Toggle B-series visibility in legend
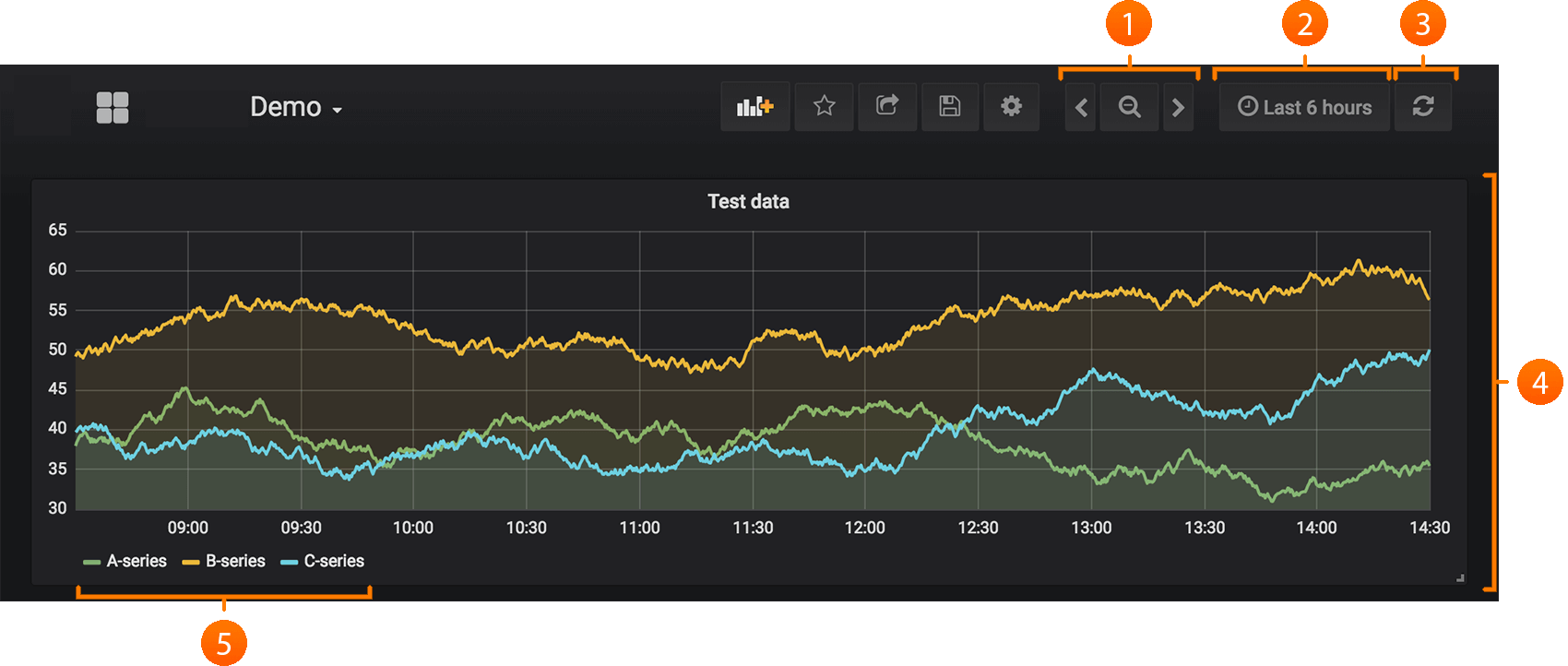Screen dimensions: 1568x666 (235, 561)
